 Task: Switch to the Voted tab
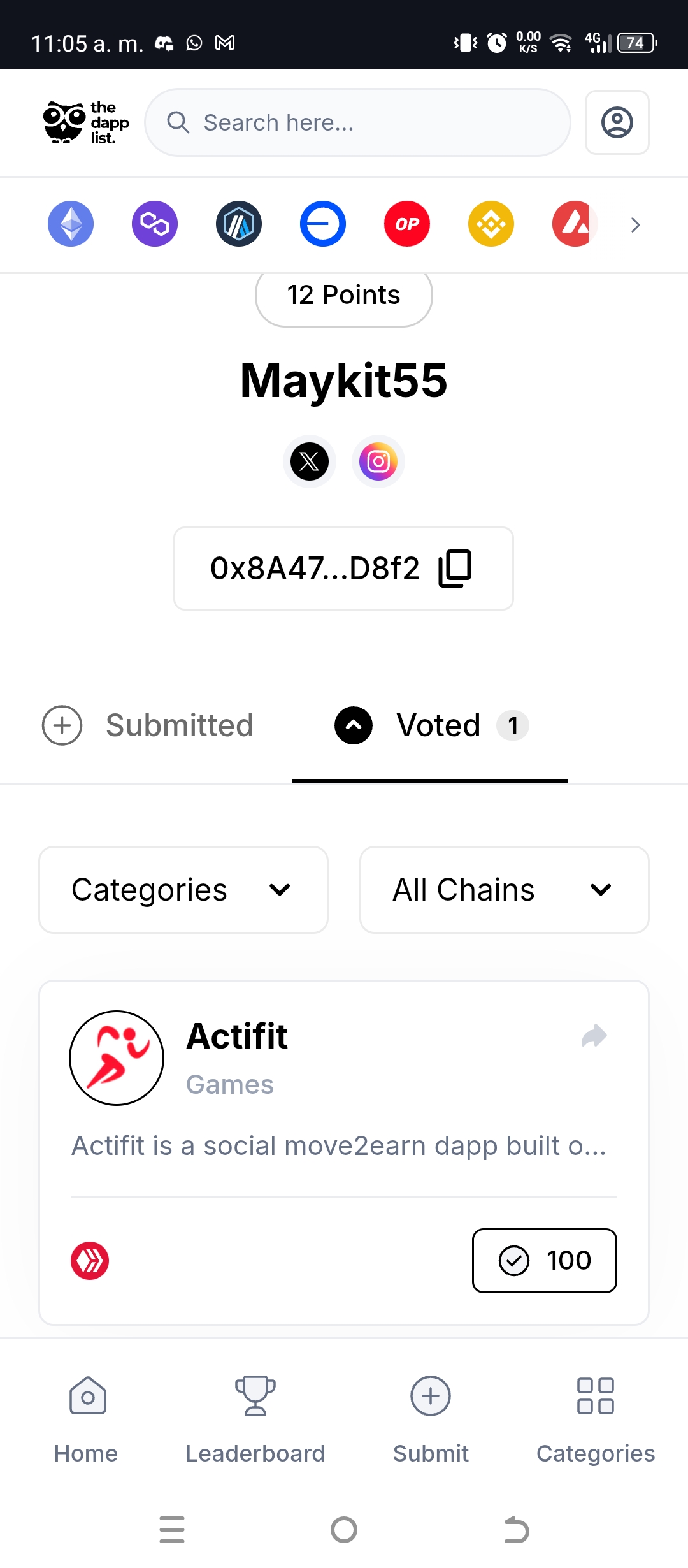[431, 725]
